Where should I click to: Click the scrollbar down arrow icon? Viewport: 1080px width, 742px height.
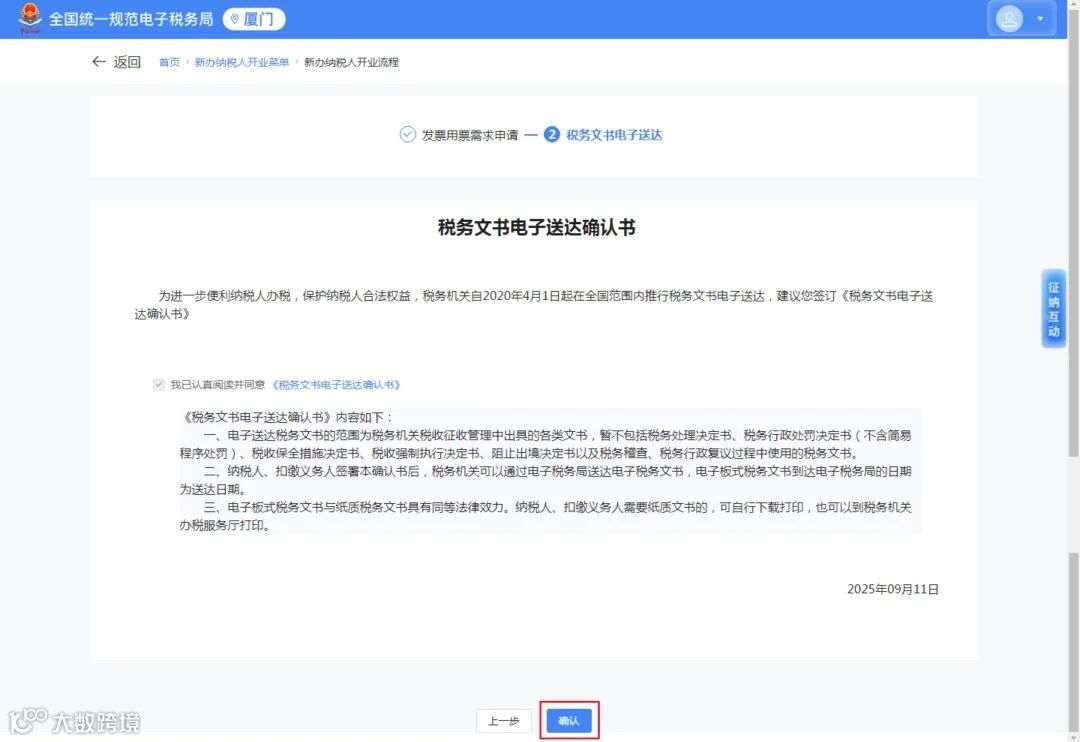tap(1073, 736)
